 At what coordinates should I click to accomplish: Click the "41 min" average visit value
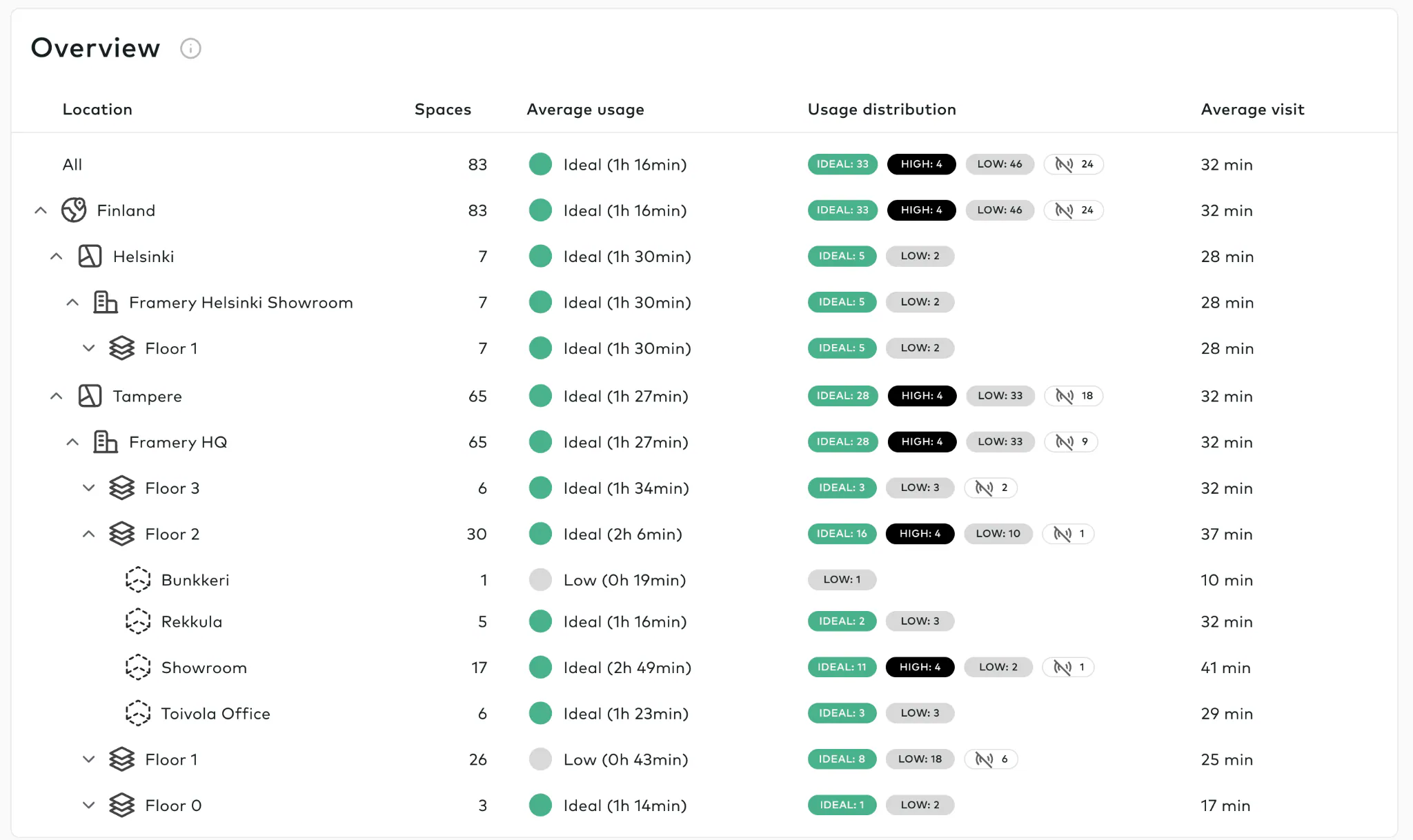tap(1225, 668)
